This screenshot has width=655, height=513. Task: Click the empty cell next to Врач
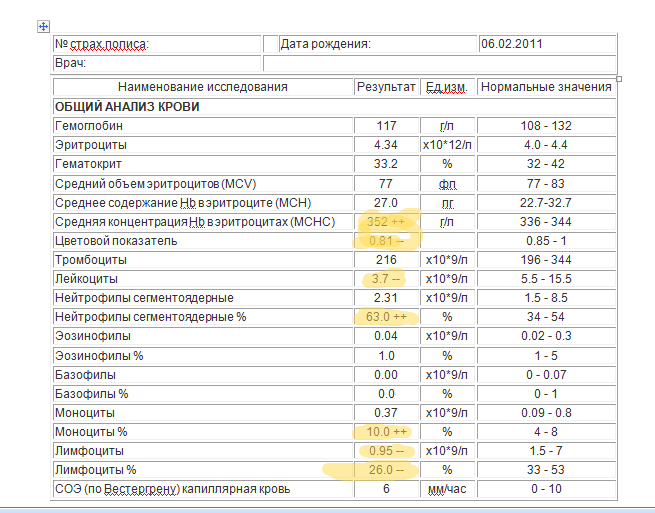click(x=440, y=63)
